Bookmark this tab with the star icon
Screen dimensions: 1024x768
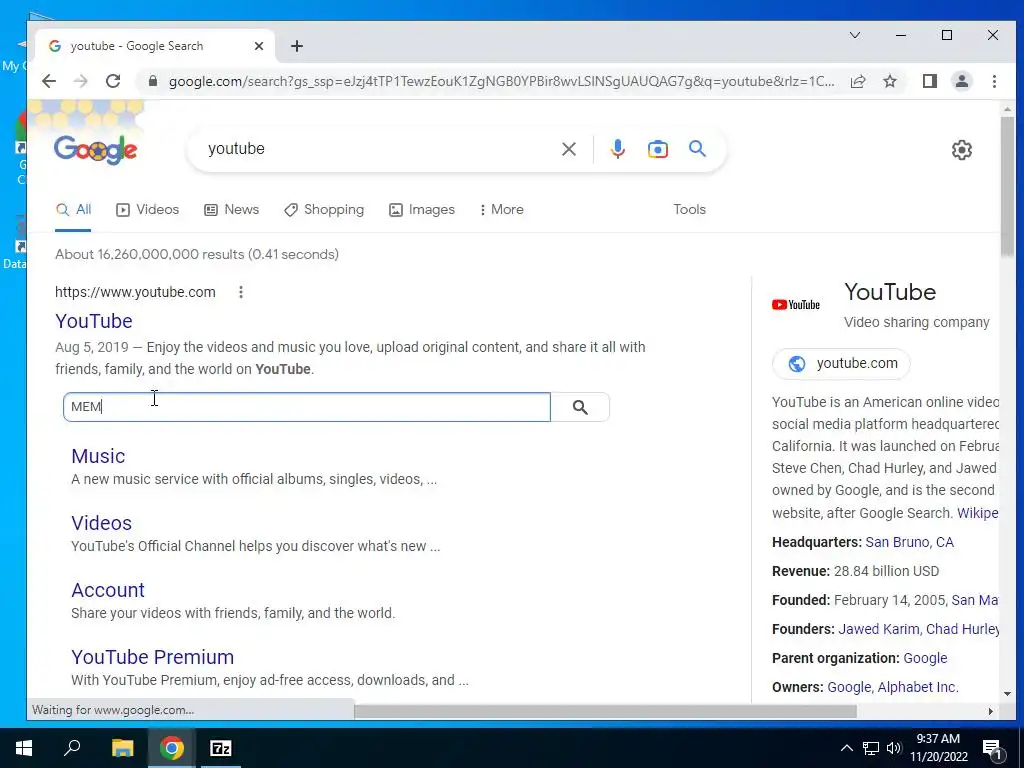coord(890,81)
